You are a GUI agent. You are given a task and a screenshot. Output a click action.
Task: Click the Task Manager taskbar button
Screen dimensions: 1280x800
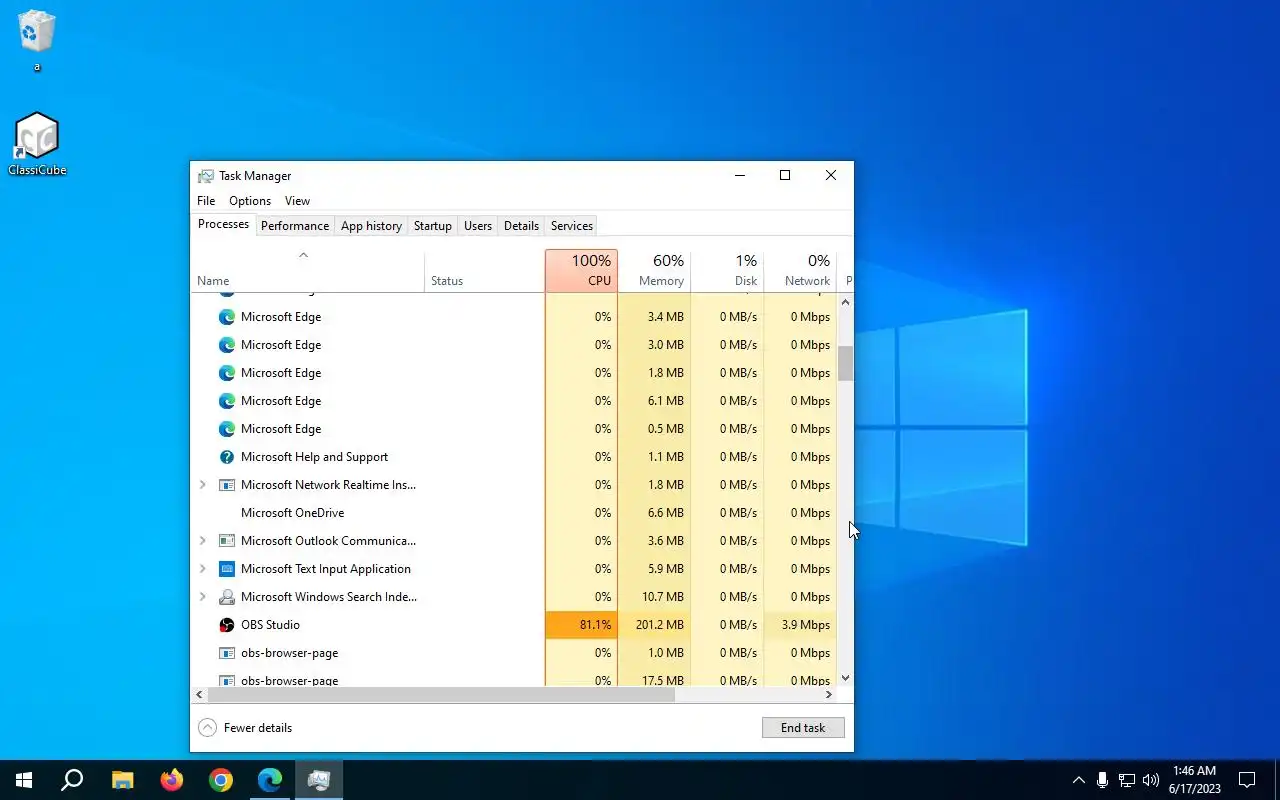[x=319, y=780]
